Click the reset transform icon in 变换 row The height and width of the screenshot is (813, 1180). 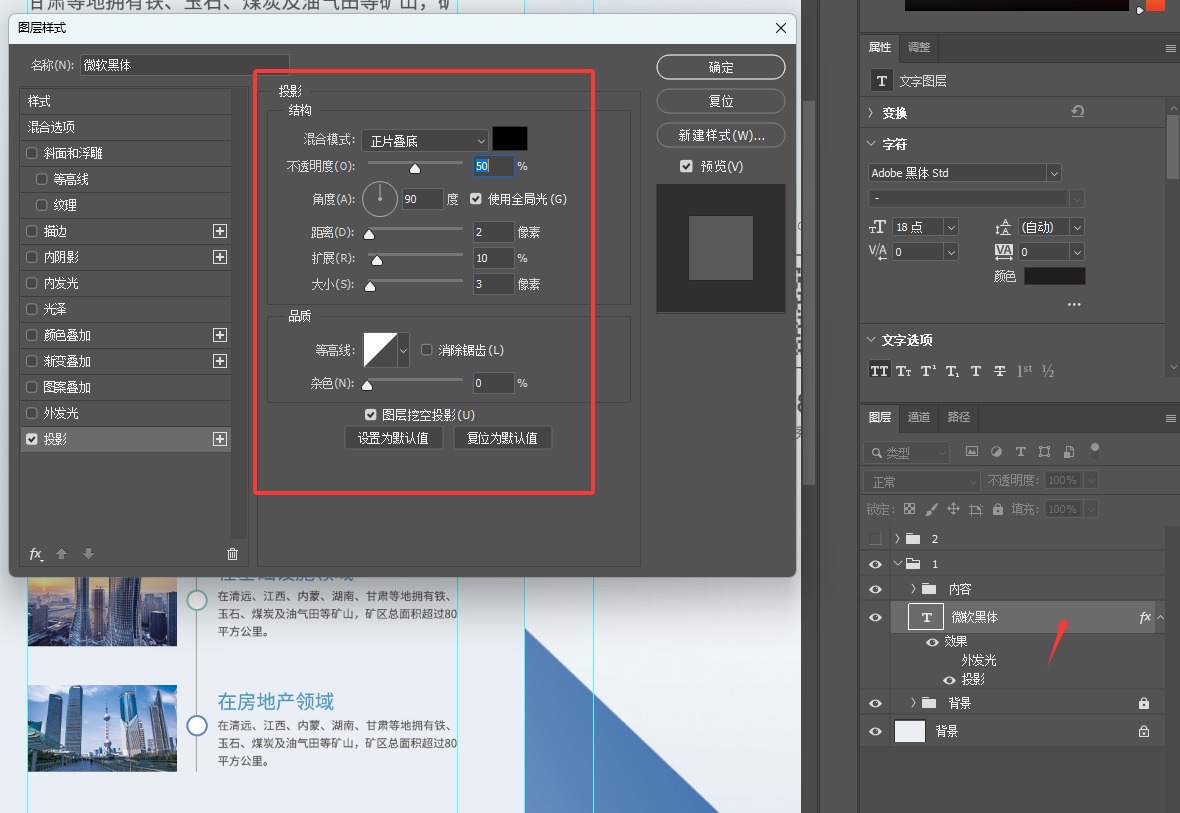[x=1078, y=111]
